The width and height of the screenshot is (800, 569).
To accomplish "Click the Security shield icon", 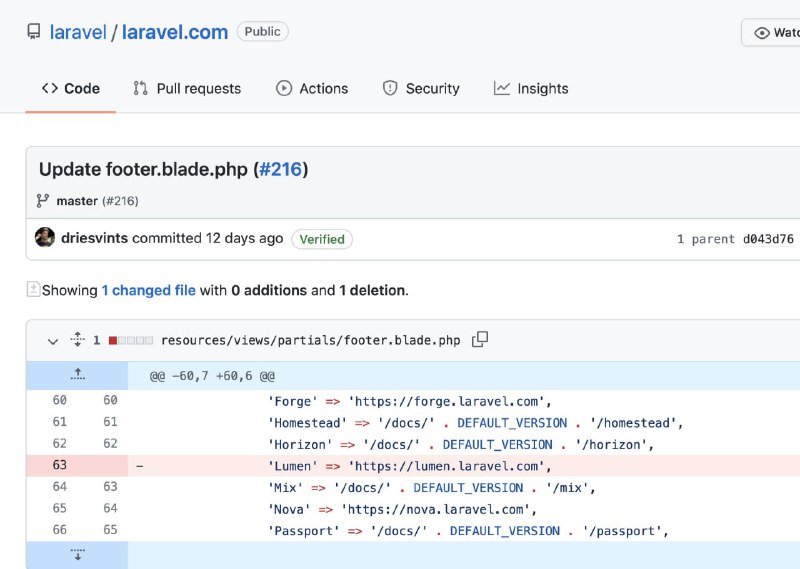I will click(x=390, y=88).
